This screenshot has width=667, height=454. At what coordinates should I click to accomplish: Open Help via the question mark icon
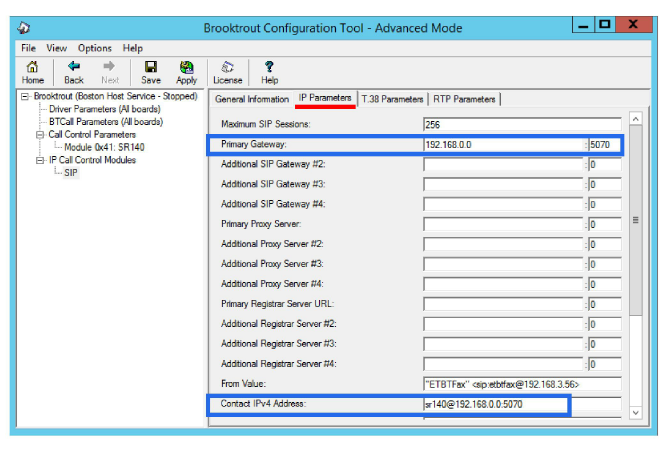click(x=269, y=73)
